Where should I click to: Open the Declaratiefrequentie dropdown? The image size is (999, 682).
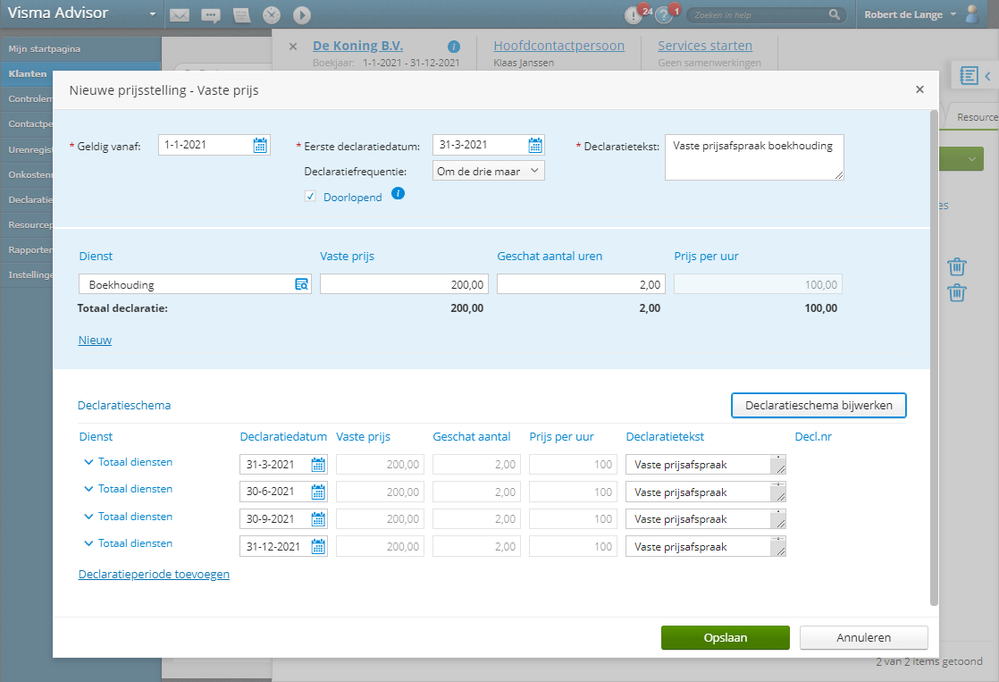(x=489, y=171)
